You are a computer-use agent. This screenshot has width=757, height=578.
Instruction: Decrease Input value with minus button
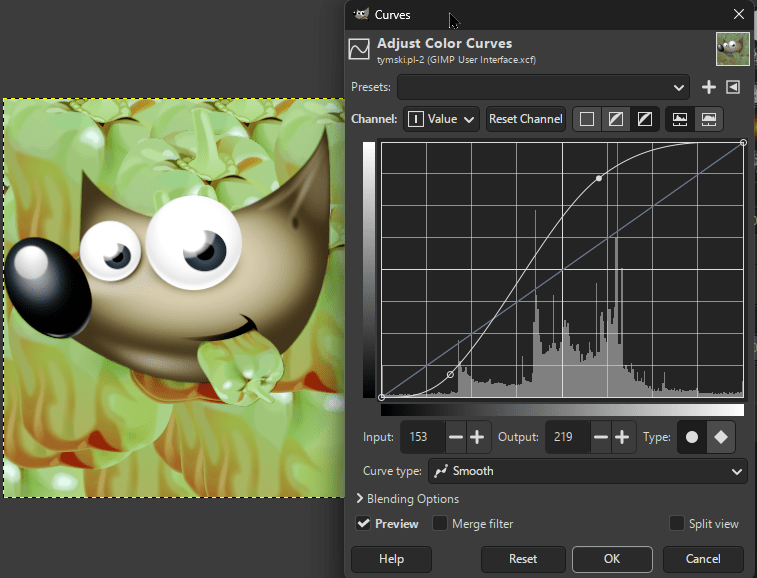(x=456, y=437)
